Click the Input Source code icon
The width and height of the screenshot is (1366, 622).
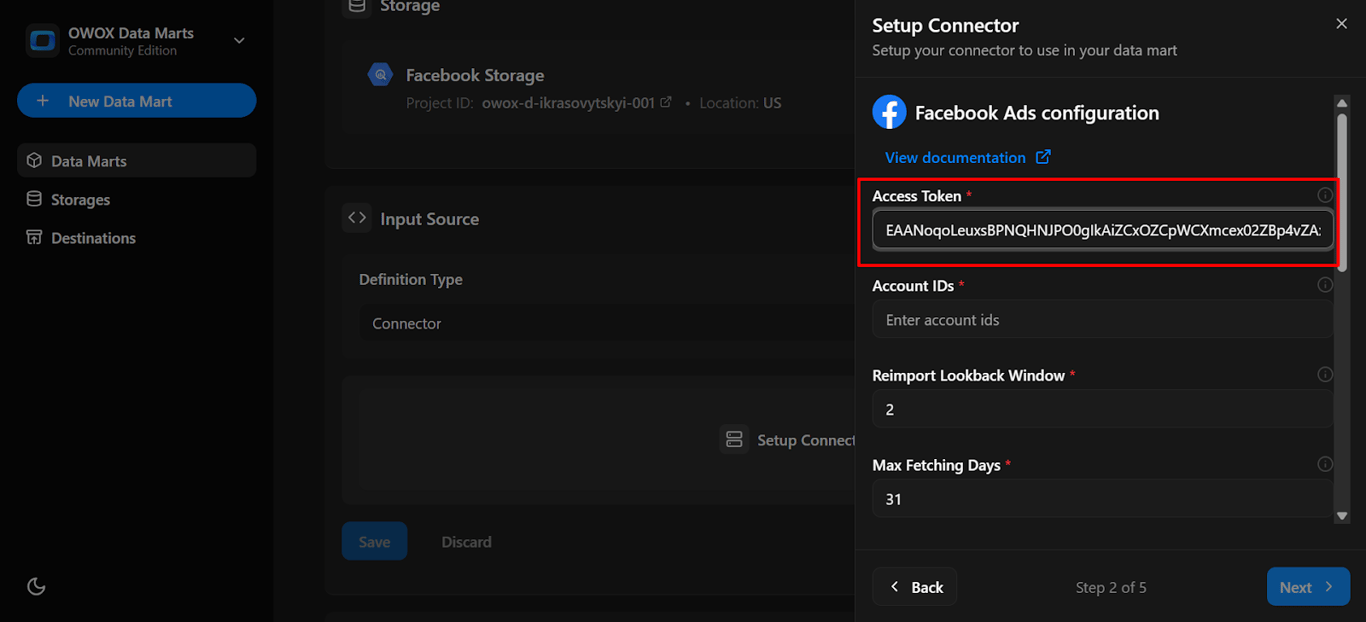[x=357, y=218]
